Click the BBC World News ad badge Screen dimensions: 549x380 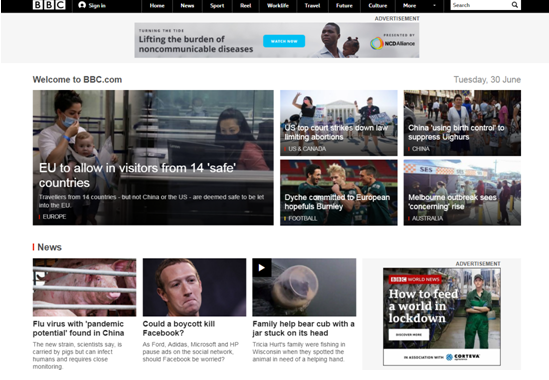[415, 279]
